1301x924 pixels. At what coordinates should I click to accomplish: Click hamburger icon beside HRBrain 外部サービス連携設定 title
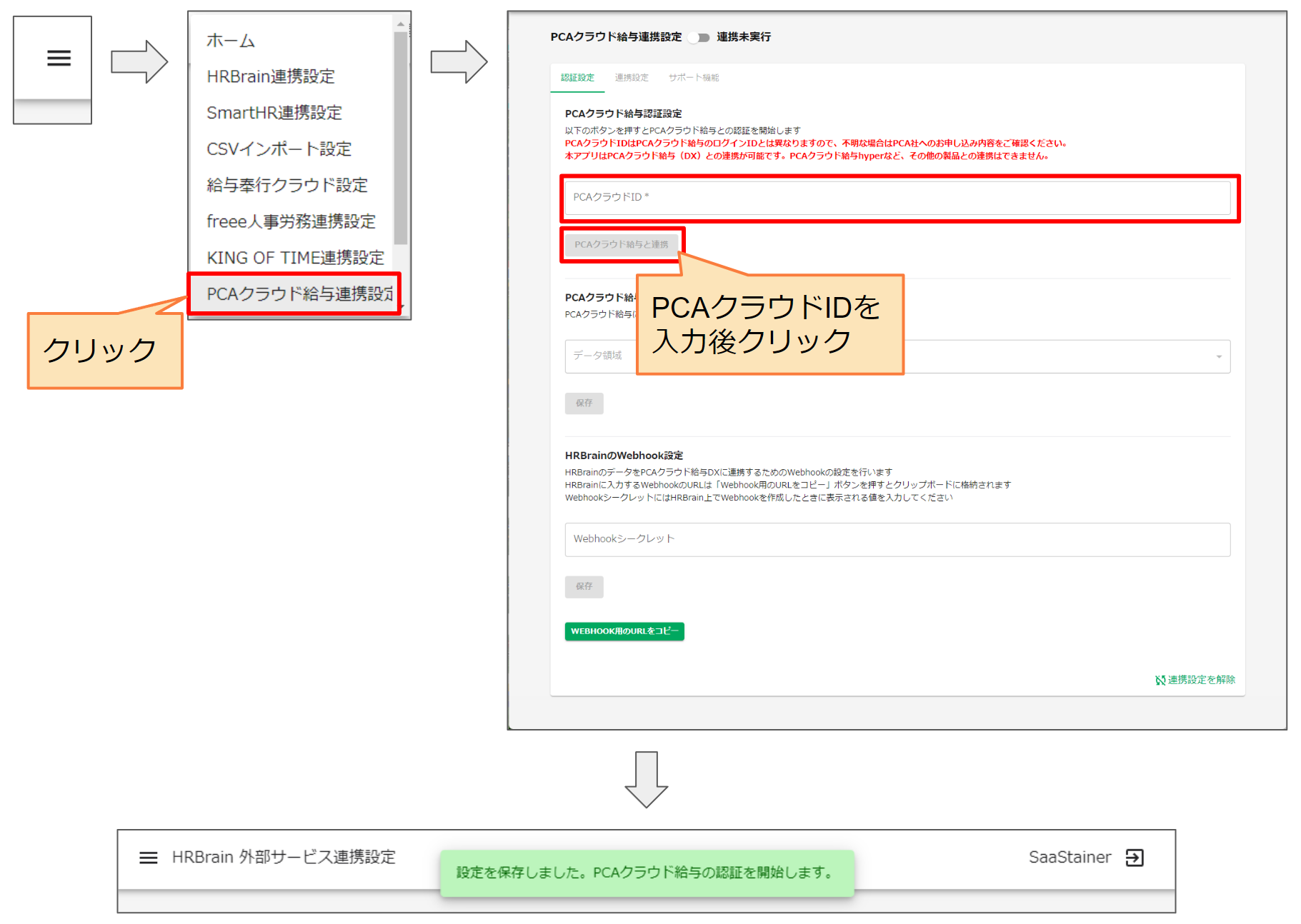point(148,858)
